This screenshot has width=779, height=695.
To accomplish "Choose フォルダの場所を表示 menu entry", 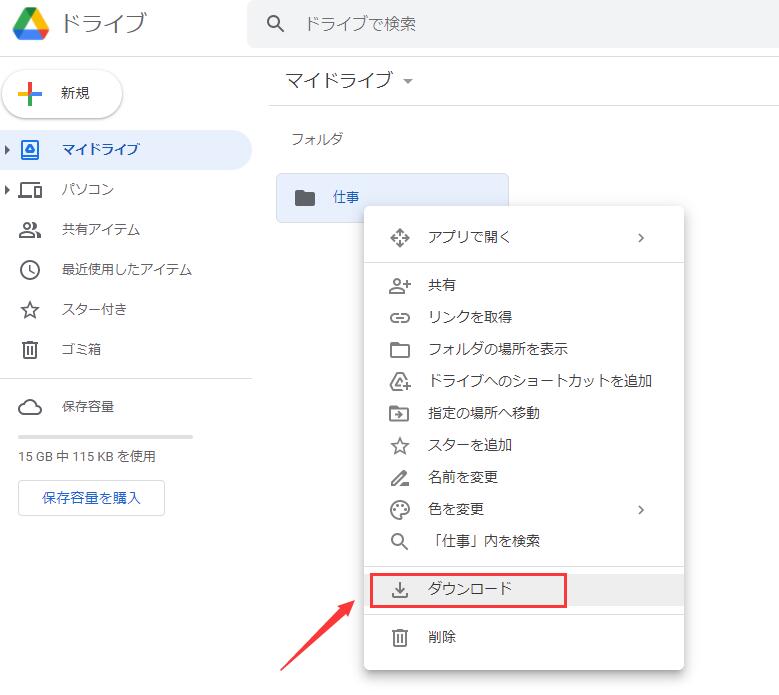I will pos(524,349).
